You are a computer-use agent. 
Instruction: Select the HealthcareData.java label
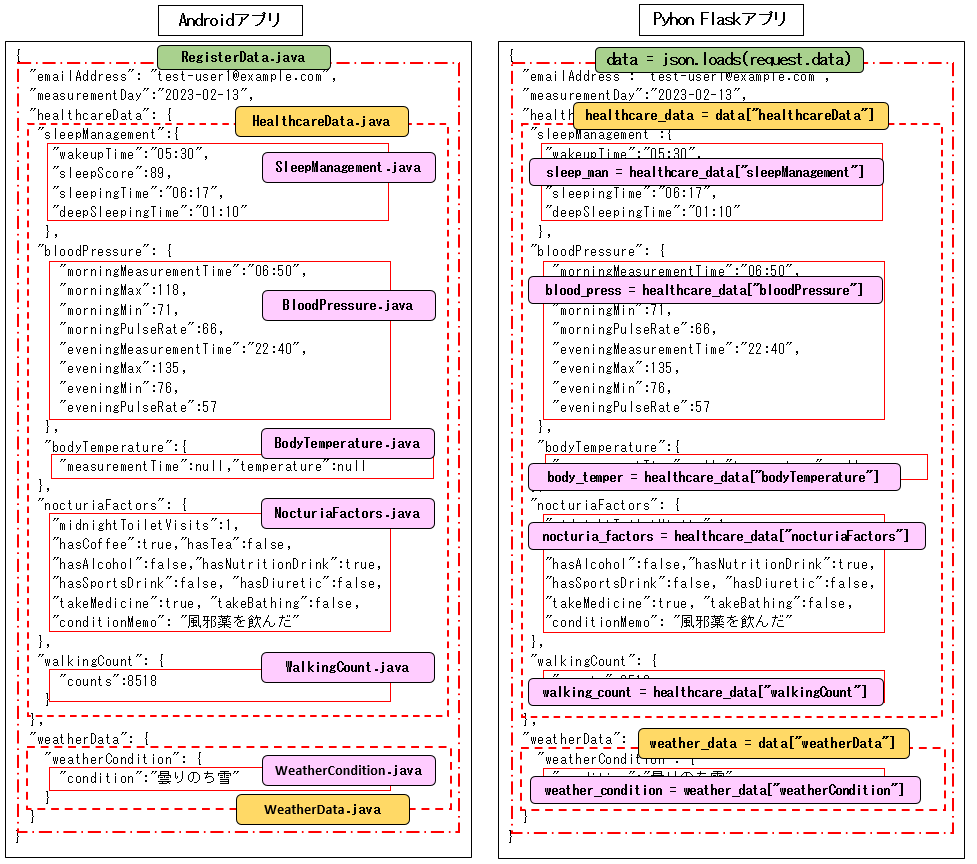click(322, 121)
